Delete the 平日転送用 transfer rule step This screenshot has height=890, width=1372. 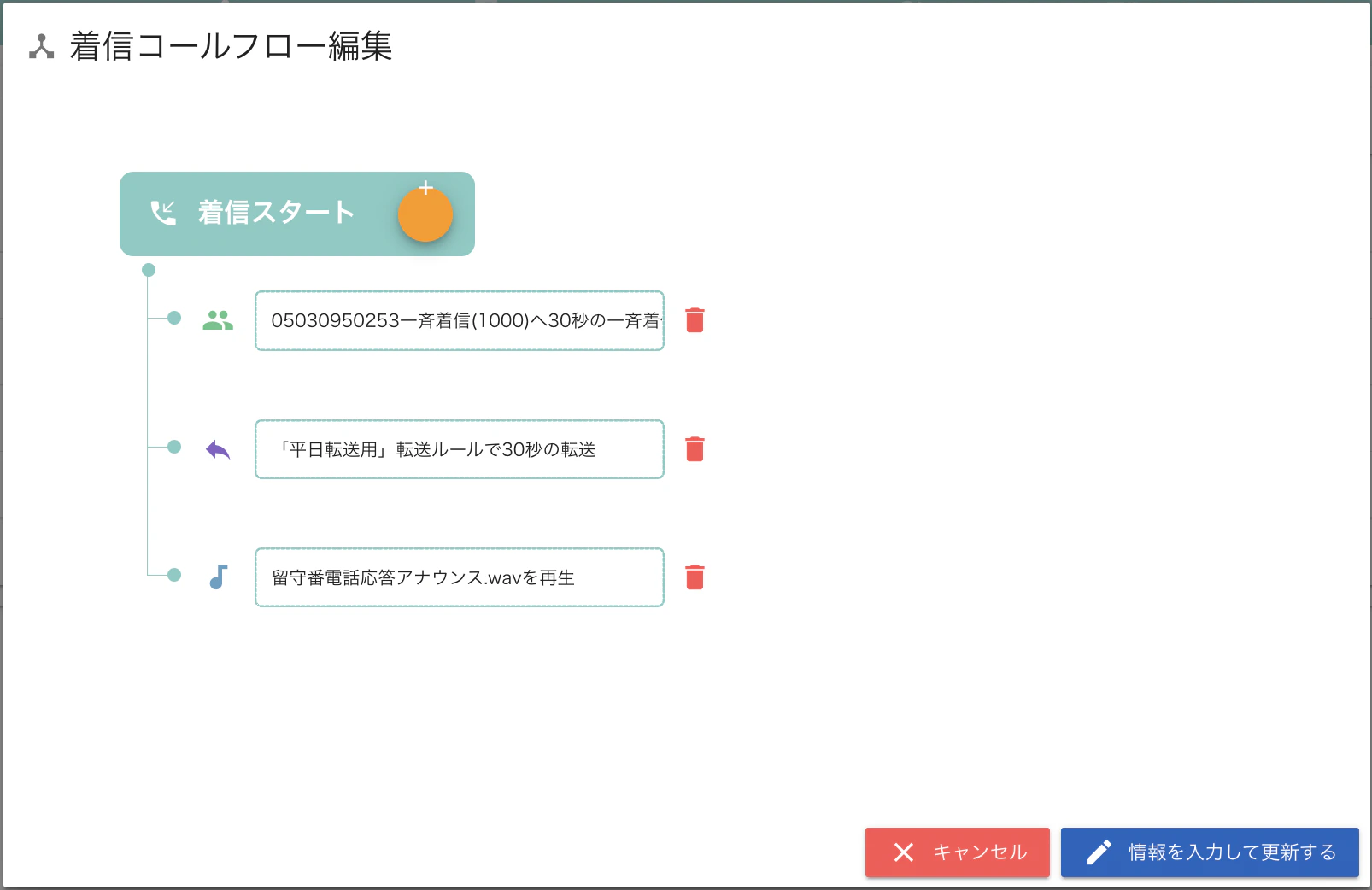[695, 449]
